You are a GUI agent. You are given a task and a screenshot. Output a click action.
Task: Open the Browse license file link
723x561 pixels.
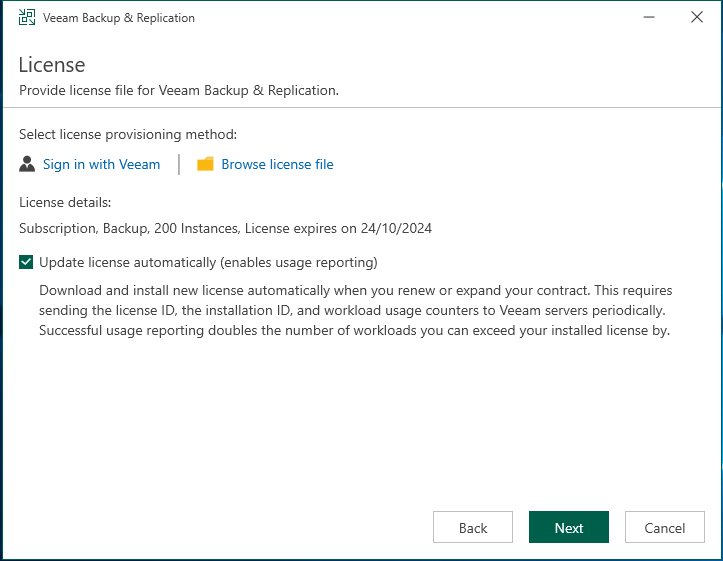tap(277, 164)
